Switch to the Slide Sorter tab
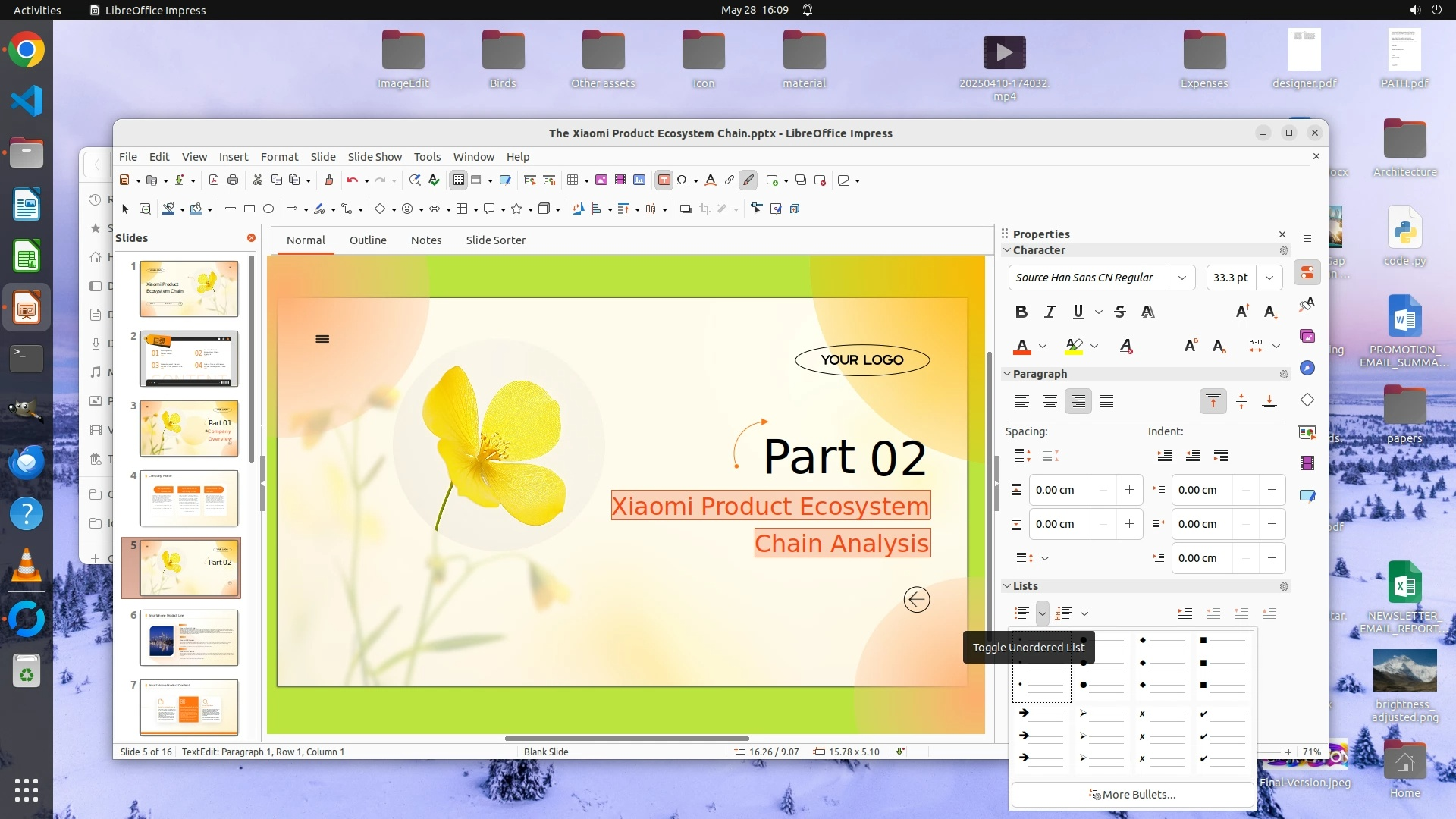The width and height of the screenshot is (1456, 819). coord(495,240)
